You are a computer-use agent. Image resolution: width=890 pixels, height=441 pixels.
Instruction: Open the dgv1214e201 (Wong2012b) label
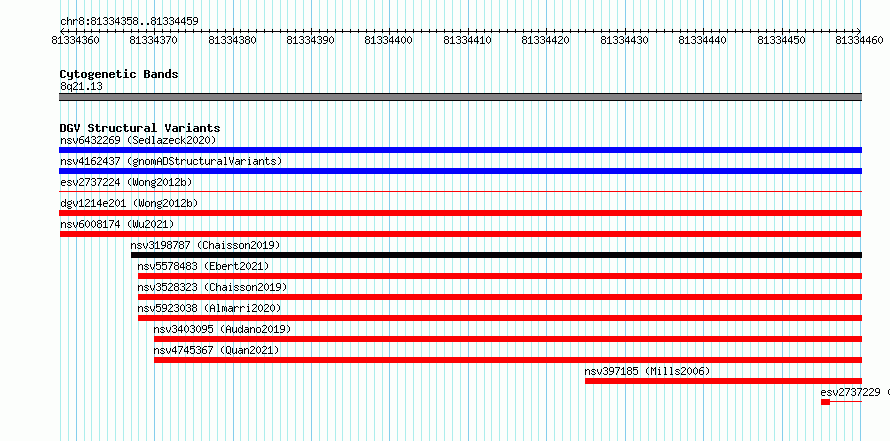pyautogui.click(x=129, y=203)
